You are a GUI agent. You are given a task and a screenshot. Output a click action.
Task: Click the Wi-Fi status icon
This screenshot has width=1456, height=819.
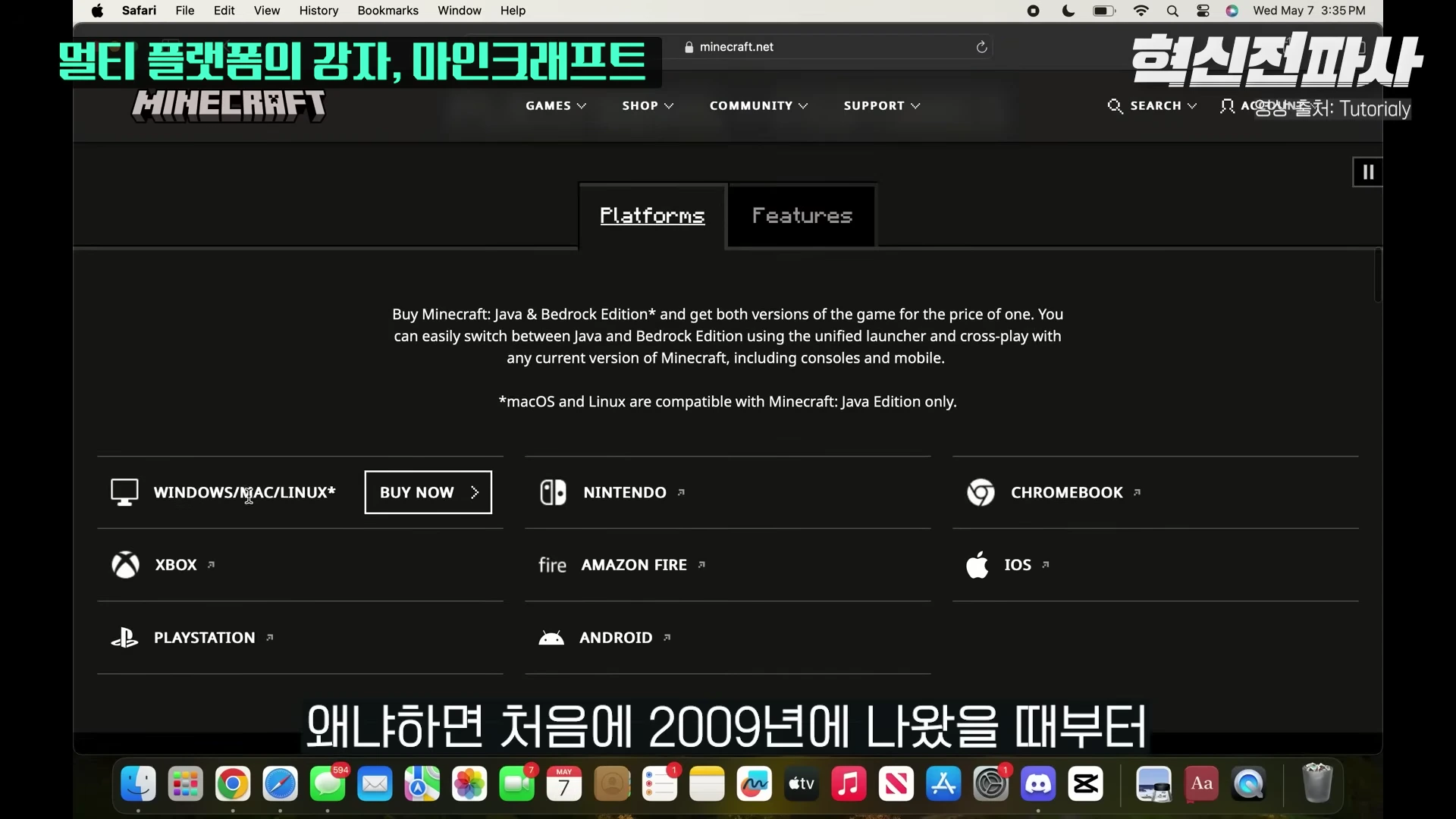coord(1141,11)
